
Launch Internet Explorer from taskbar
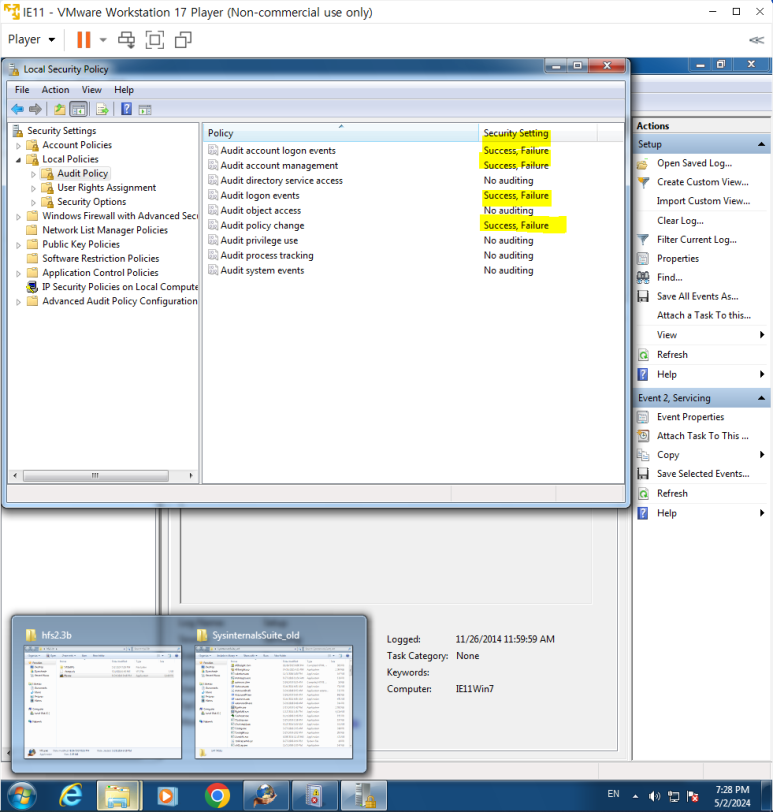point(70,795)
